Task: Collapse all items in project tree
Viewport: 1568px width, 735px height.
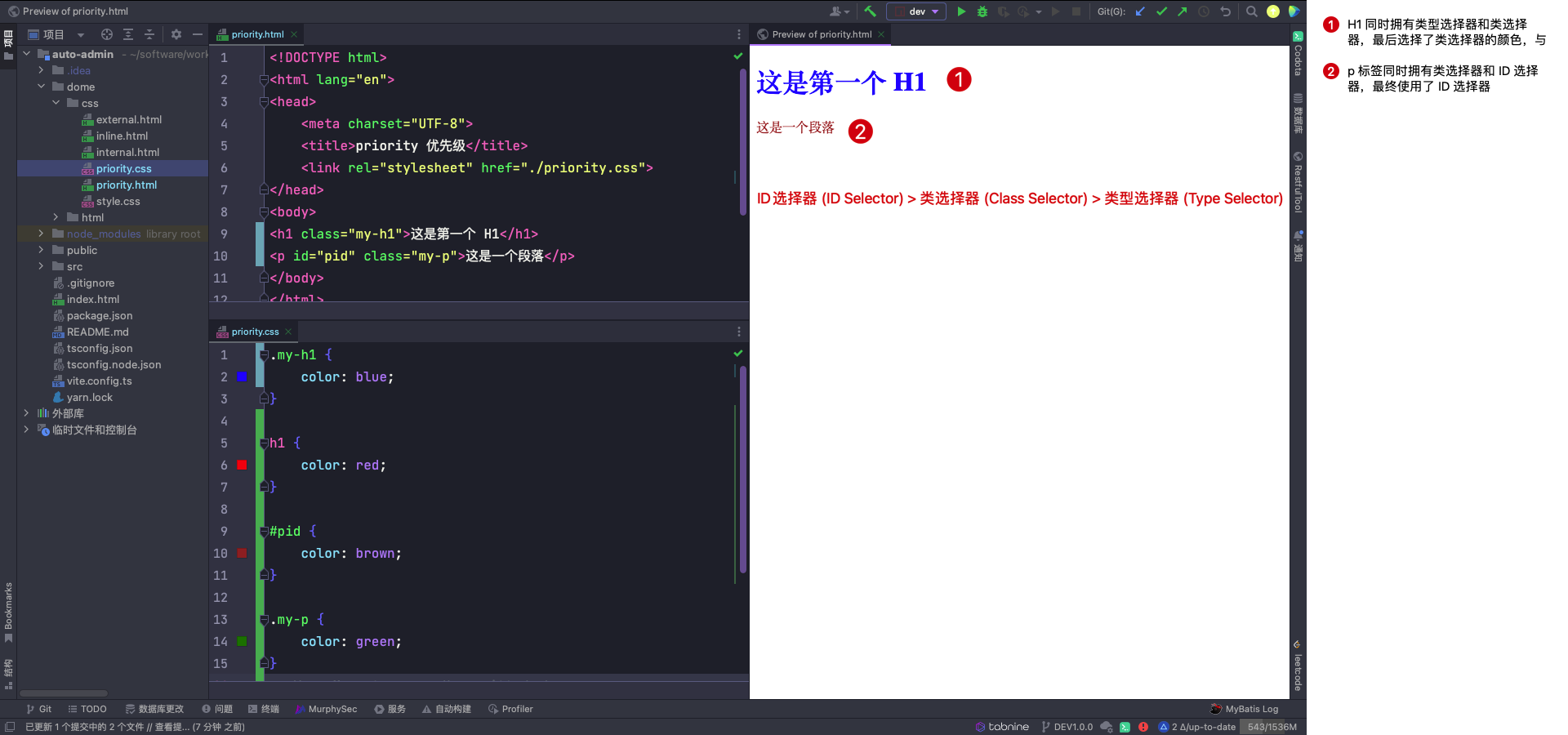Action: [x=149, y=34]
